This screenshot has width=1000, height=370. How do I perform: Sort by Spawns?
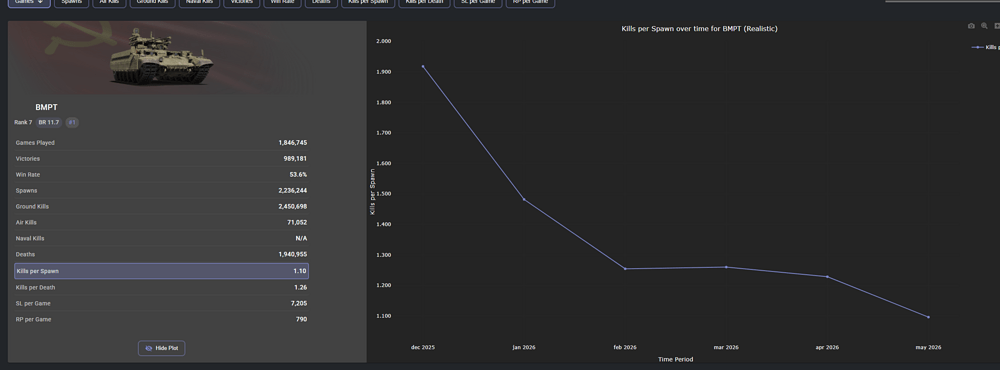[x=71, y=2]
